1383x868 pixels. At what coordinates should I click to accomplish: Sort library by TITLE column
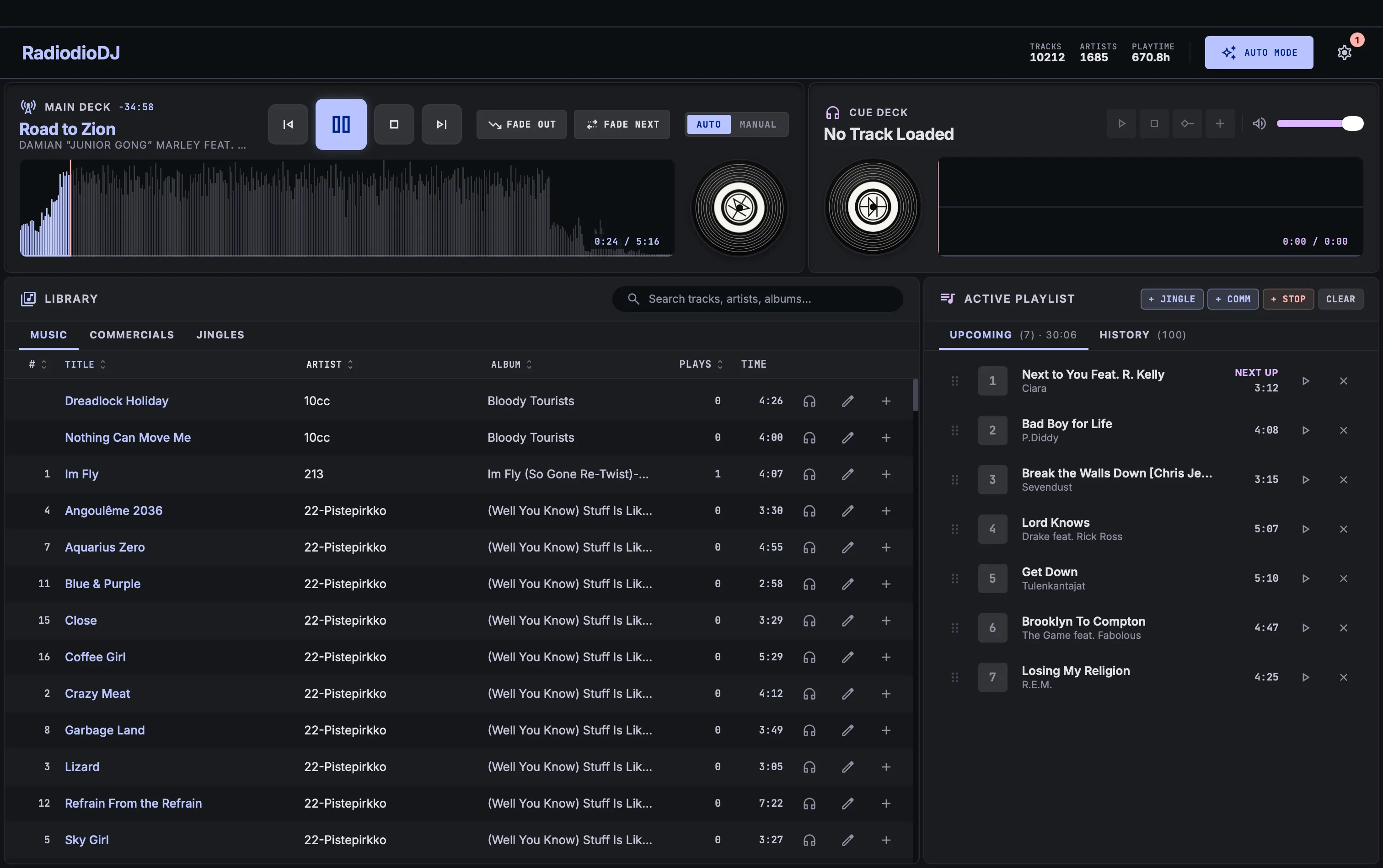pos(85,364)
